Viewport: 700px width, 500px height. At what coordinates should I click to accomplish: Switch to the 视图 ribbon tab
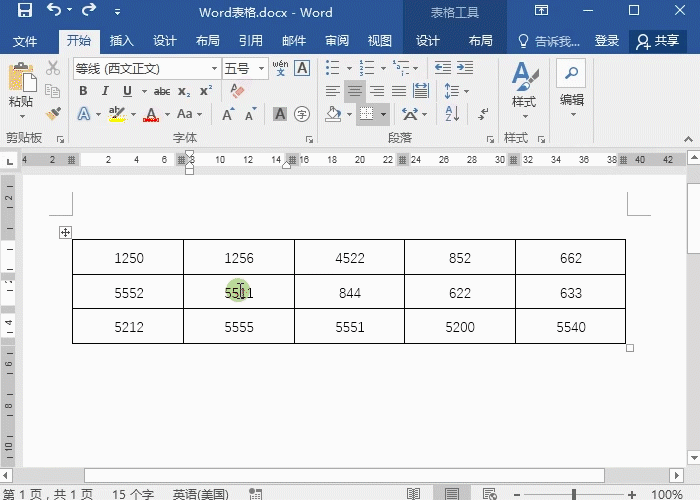click(380, 41)
